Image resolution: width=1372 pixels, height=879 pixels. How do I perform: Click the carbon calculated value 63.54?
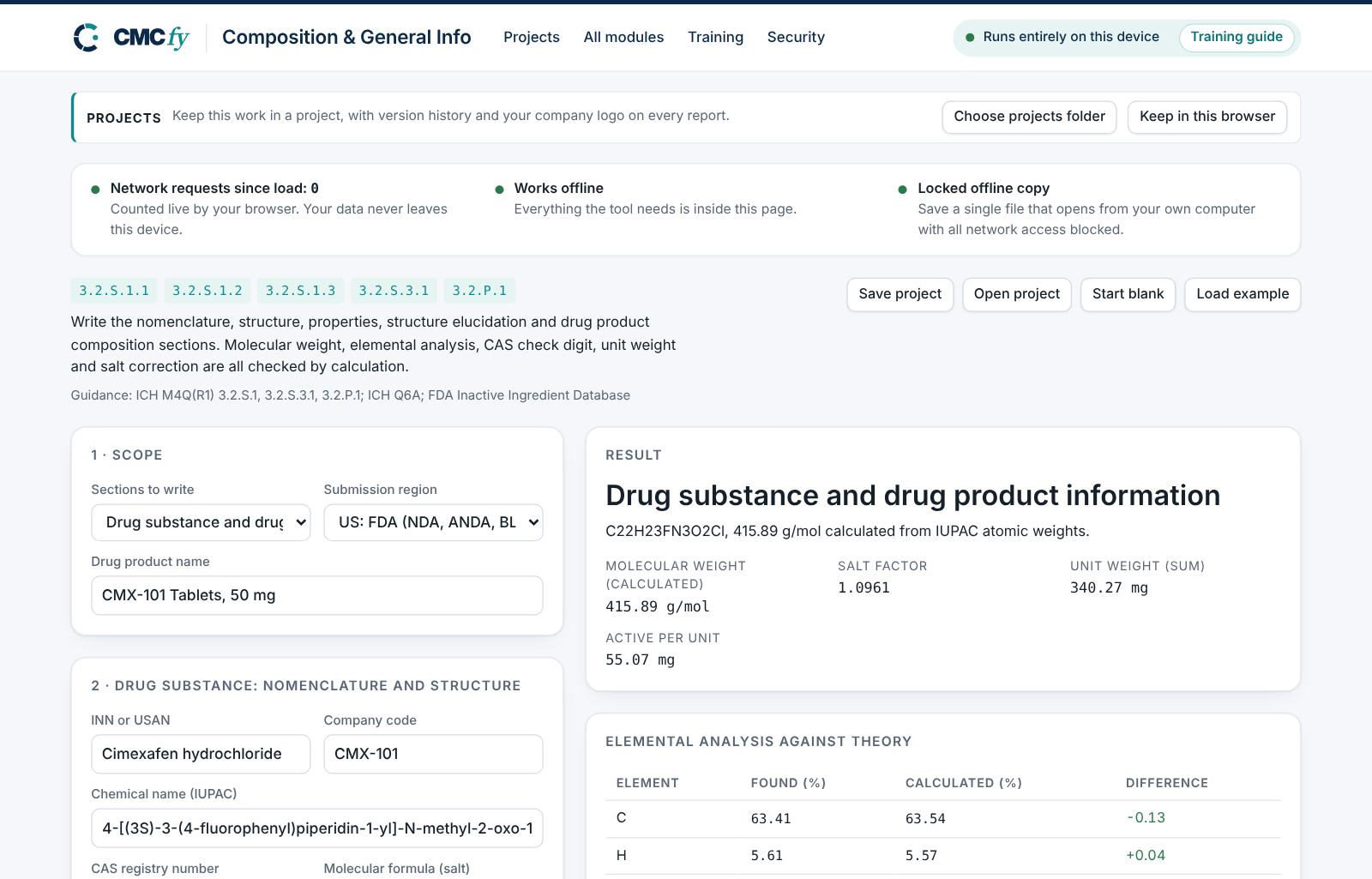925,818
